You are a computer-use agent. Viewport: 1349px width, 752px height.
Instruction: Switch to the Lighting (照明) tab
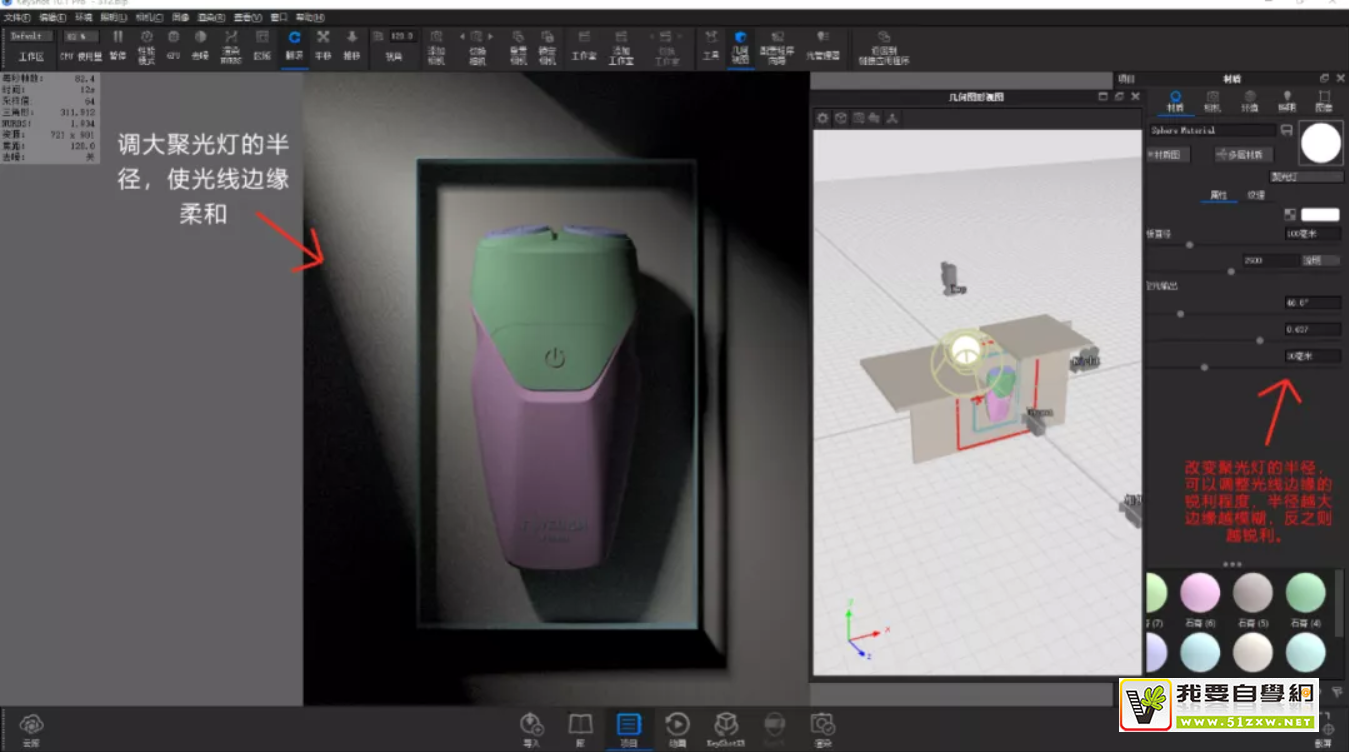[x=1287, y=100]
